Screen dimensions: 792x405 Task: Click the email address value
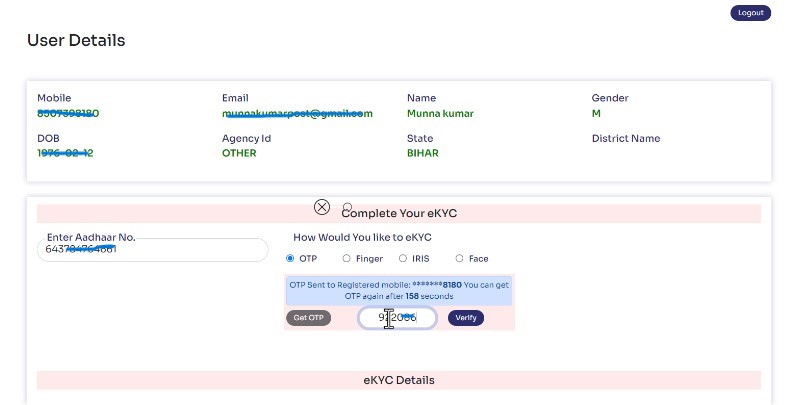point(297,114)
